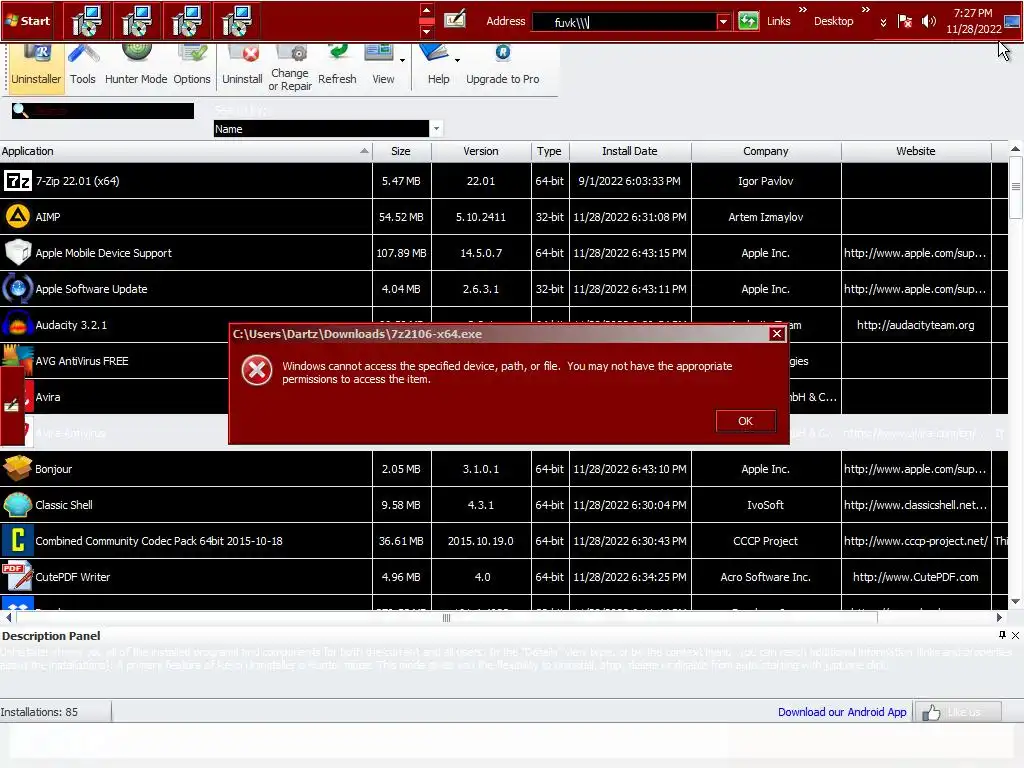Screen dimensions: 1024x768
Task: Click the Like us thumbs-up button
Action: click(957, 712)
